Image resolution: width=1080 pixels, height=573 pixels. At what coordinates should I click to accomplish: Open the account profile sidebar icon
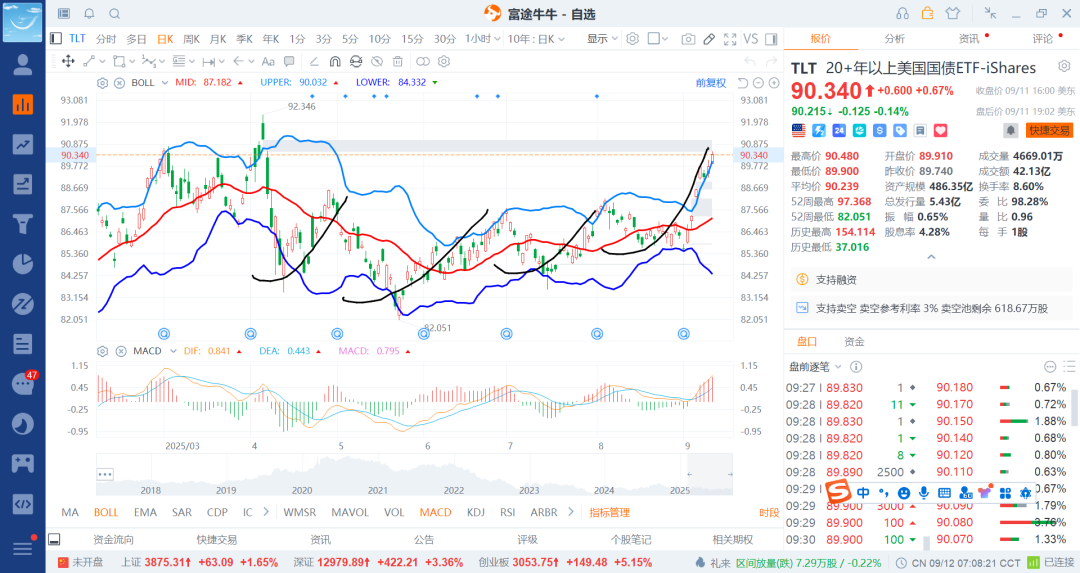(23, 65)
